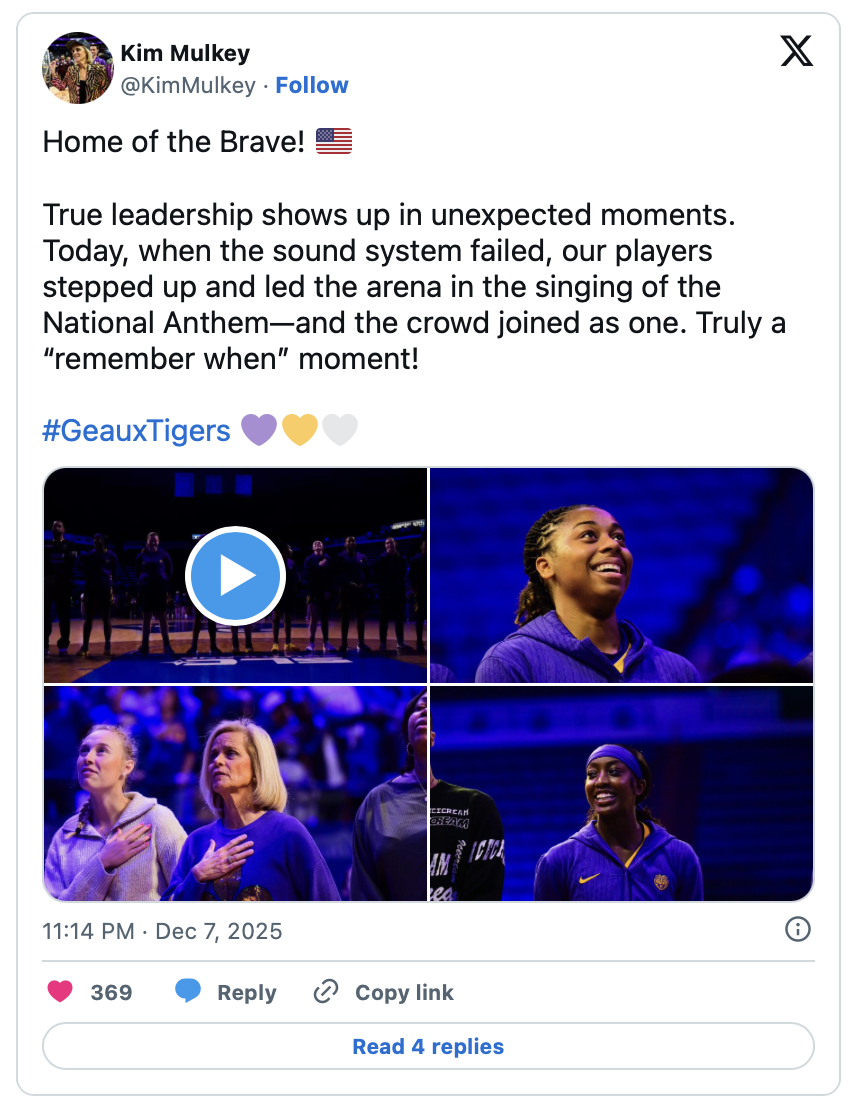This screenshot has height=1110, width=860.
Task: Open the info circle icon
Action: 797,930
